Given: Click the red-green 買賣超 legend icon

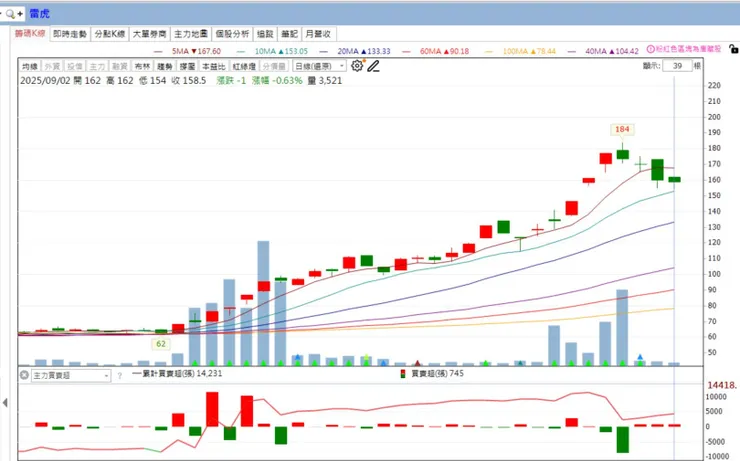Looking at the screenshot, I should pyautogui.click(x=403, y=374).
